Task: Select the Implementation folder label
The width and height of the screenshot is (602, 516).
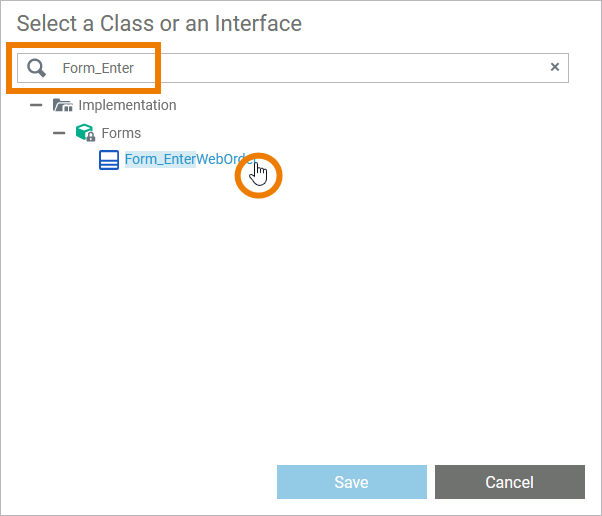Action: pos(127,105)
